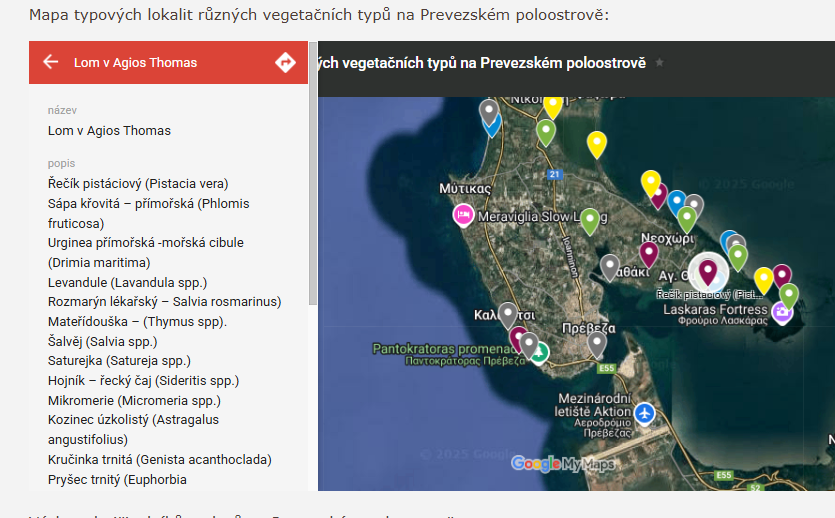Screen dimensions: 835x518
Task: Click the purple Laskaras Fortress camera marker
Action: (x=782, y=310)
